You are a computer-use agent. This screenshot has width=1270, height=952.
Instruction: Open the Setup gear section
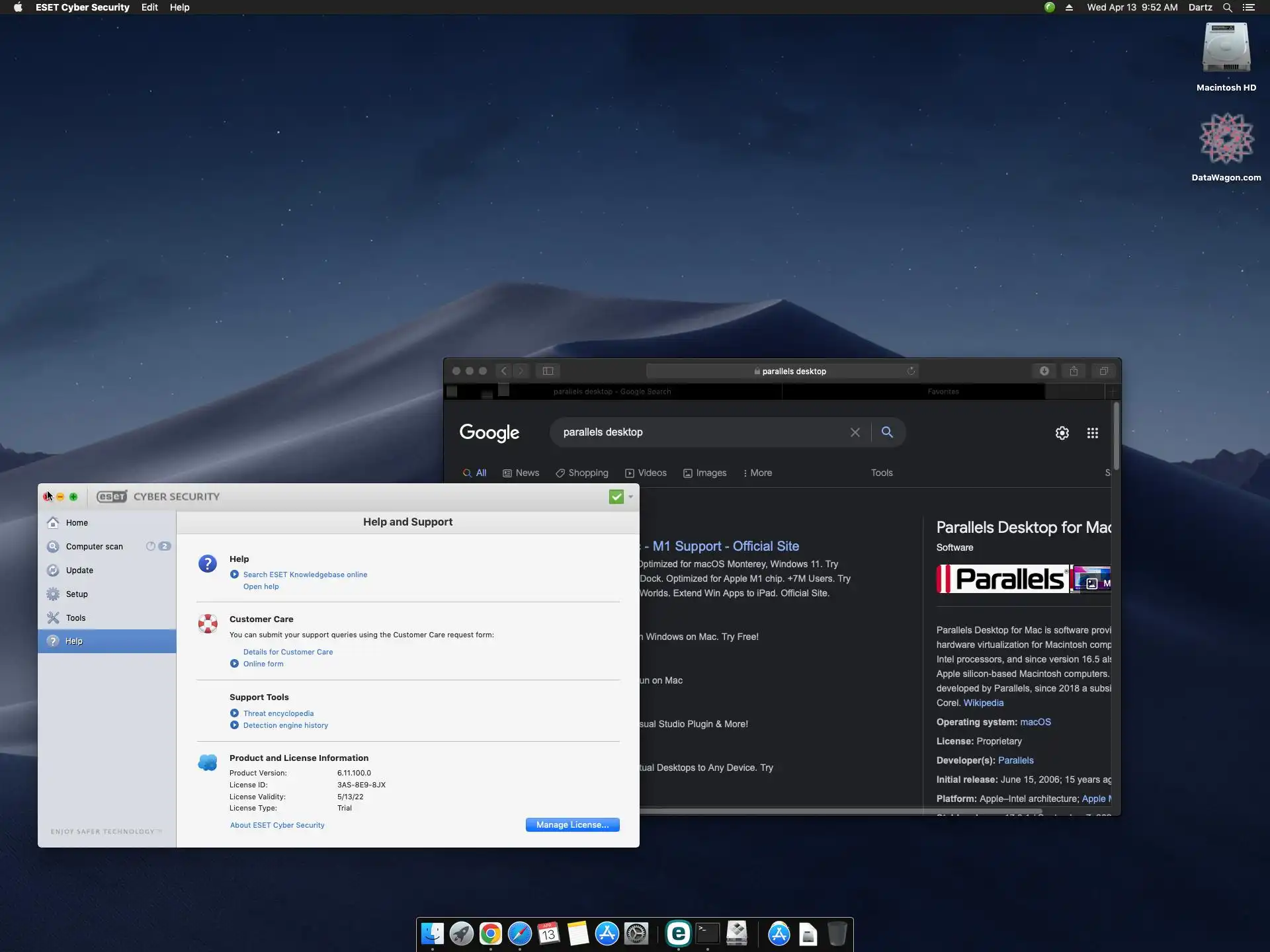76,594
